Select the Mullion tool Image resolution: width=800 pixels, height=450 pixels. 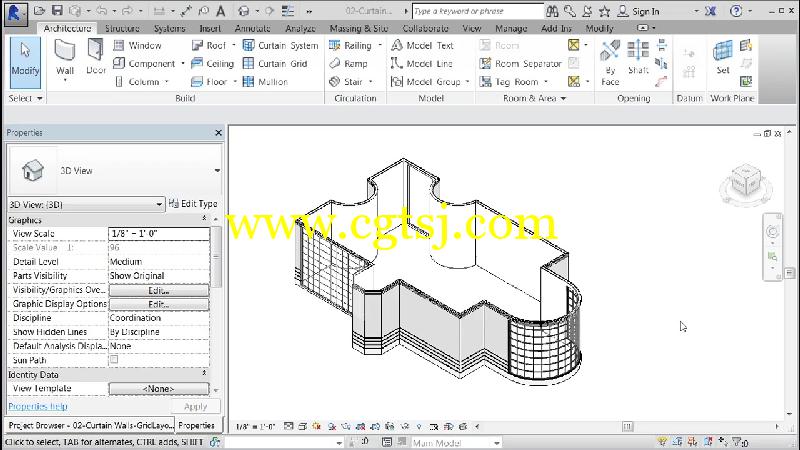265,82
